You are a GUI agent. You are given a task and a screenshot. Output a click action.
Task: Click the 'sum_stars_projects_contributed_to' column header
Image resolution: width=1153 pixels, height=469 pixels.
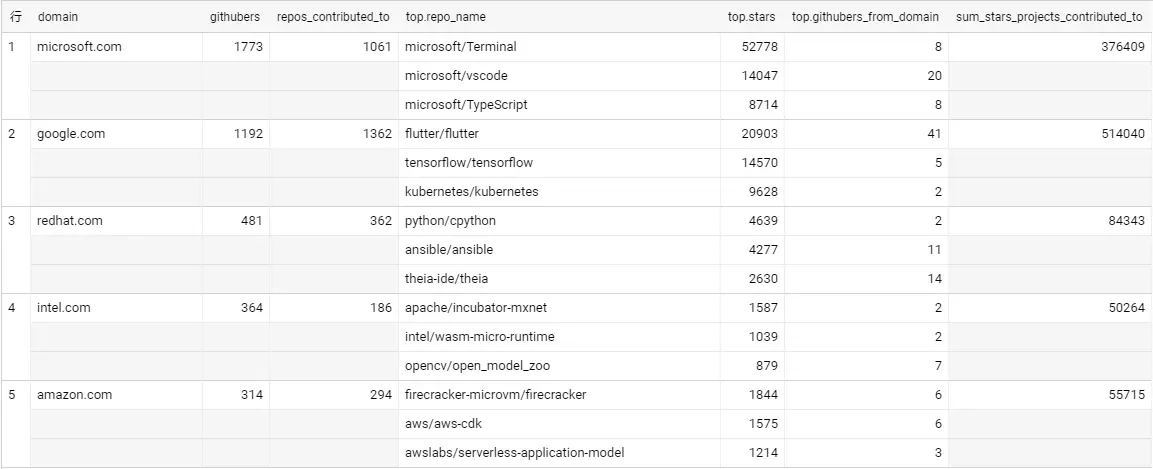tap(1049, 17)
